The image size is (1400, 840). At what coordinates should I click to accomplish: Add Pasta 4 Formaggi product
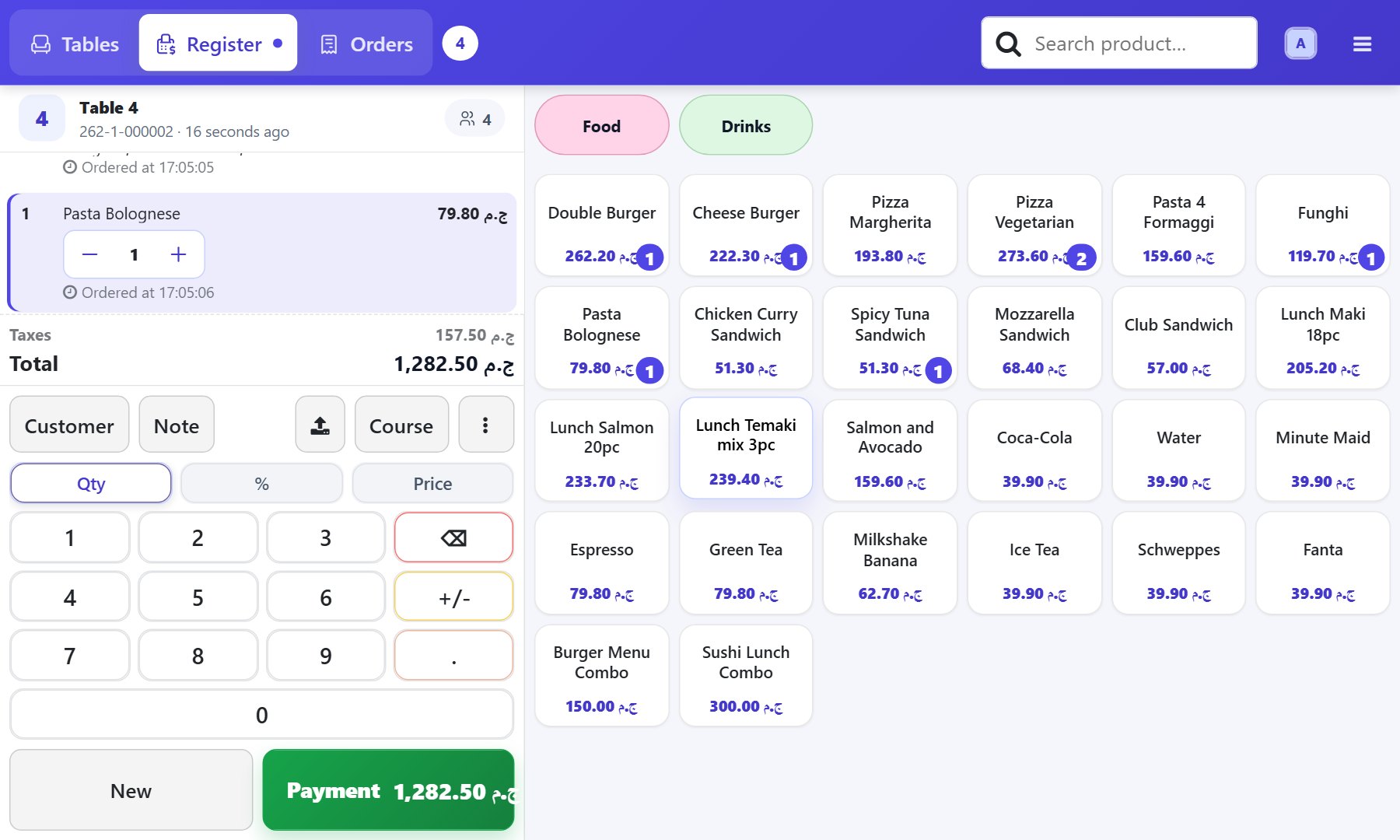point(1178,225)
